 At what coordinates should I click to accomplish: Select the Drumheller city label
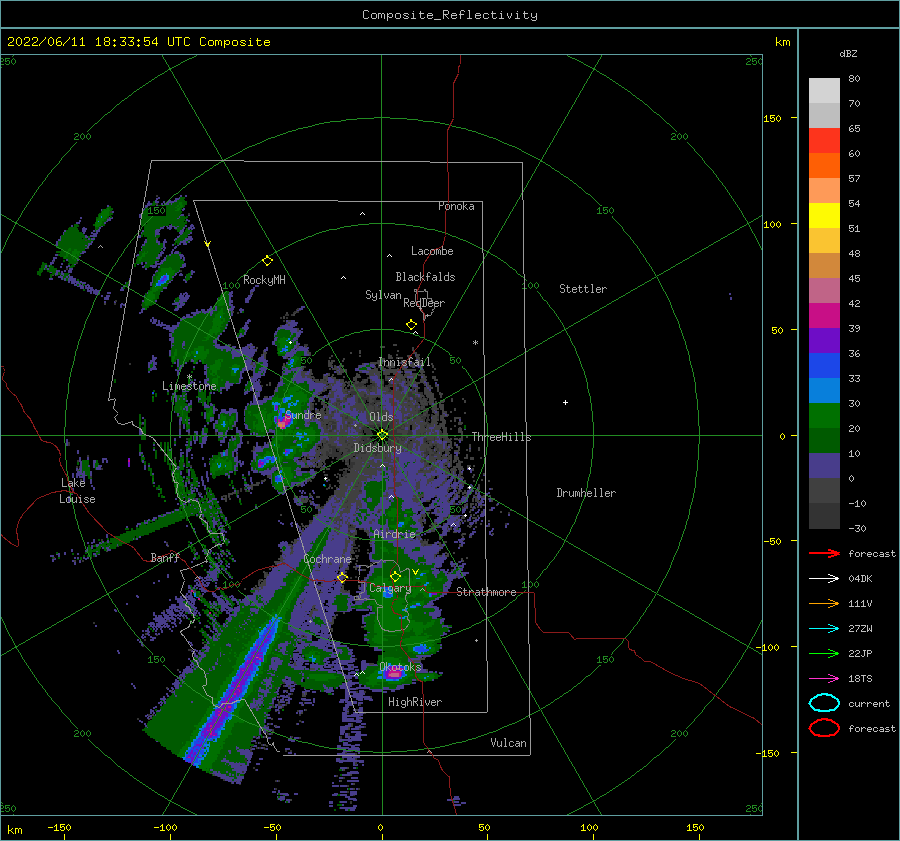[586, 493]
